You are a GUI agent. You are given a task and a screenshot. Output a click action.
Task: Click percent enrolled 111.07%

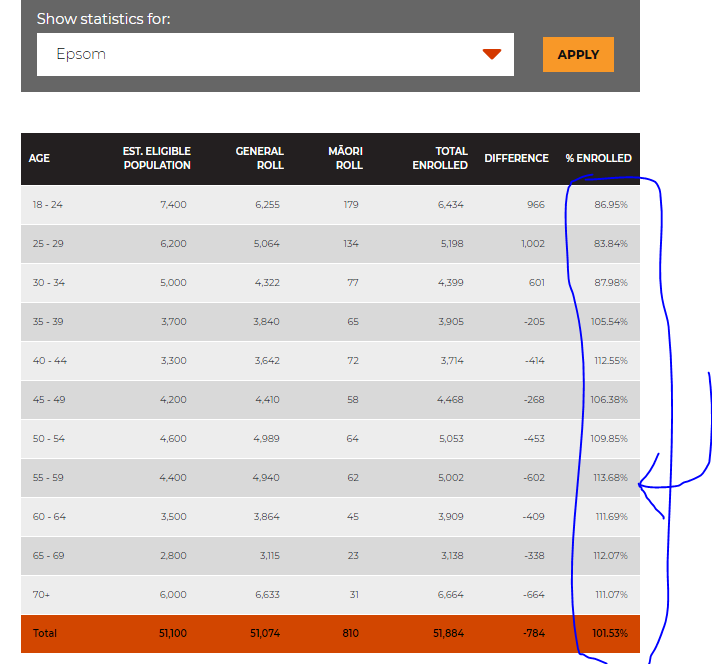pyautogui.click(x=612, y=595)
